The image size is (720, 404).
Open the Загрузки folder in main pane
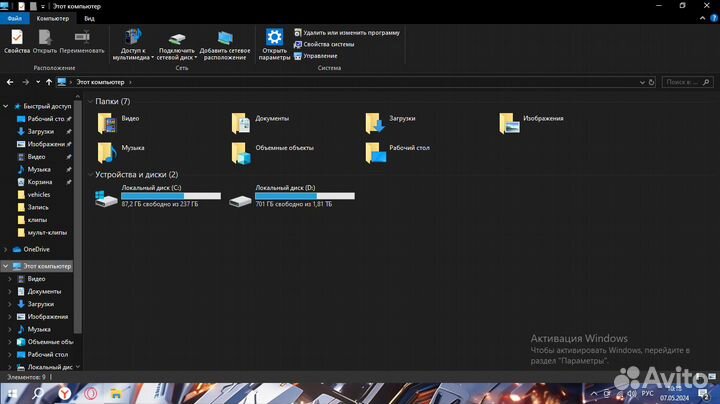[374, 122]
